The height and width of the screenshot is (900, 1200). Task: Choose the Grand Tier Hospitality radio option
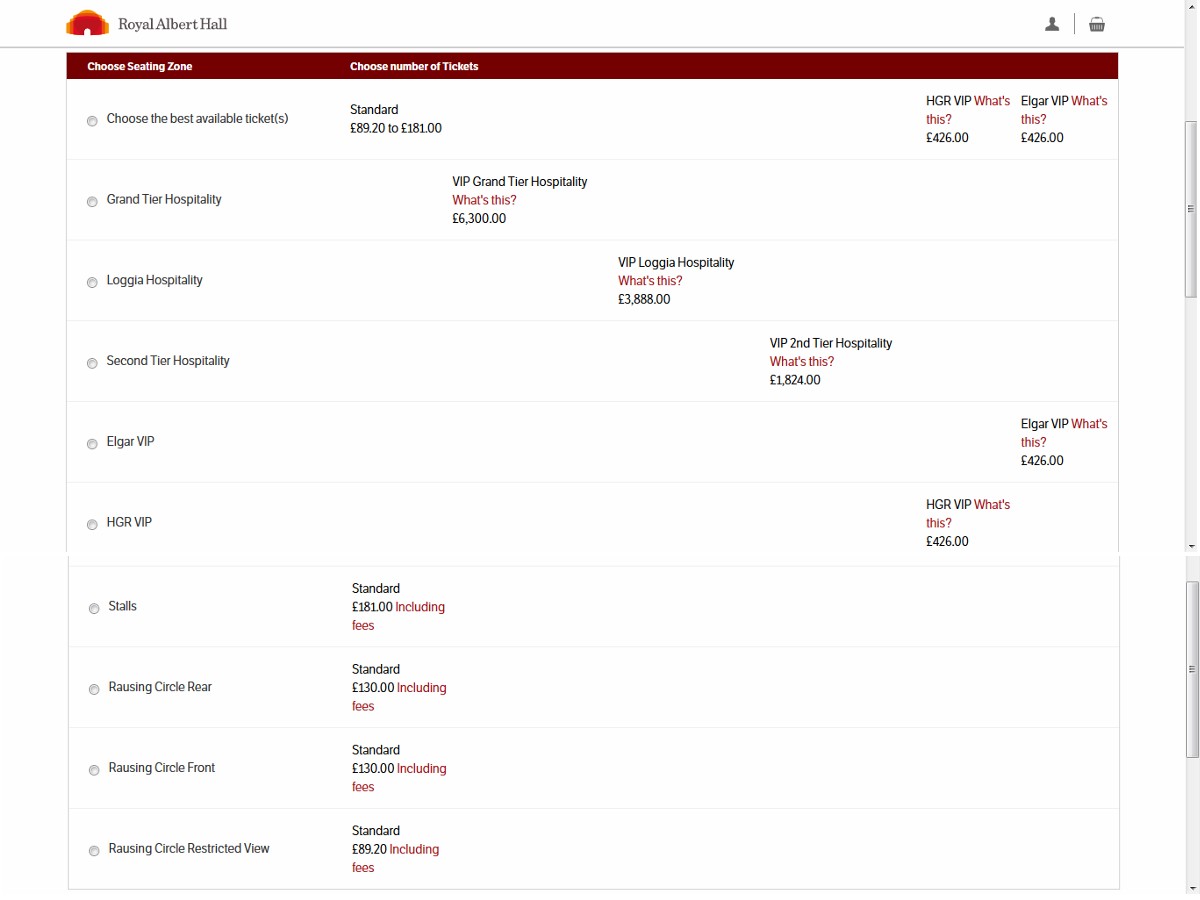pos(92,201)
